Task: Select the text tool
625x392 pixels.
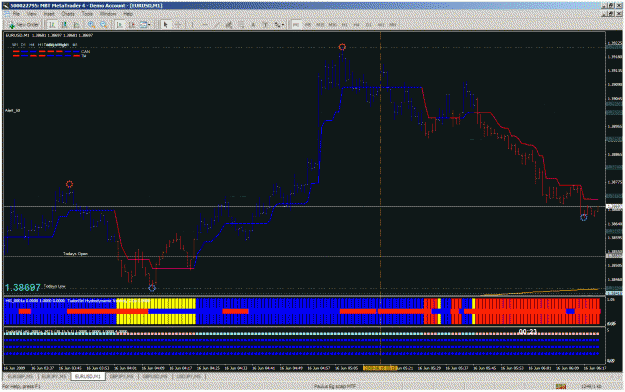Action: click(253, 25)
